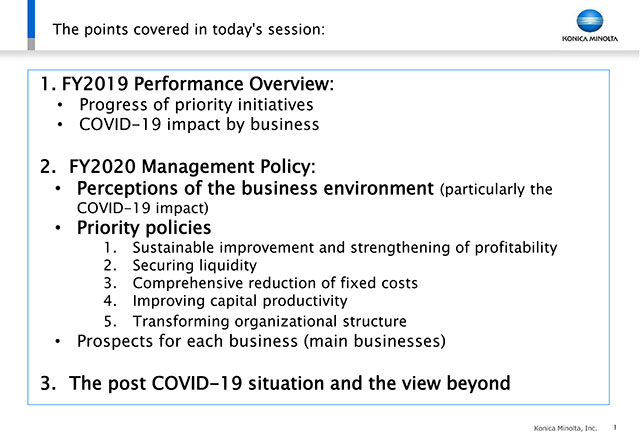This screenshot has width=640, height=443.
Task: Select Sustainable improvement and strengthening of profitability
Action: 345,248
